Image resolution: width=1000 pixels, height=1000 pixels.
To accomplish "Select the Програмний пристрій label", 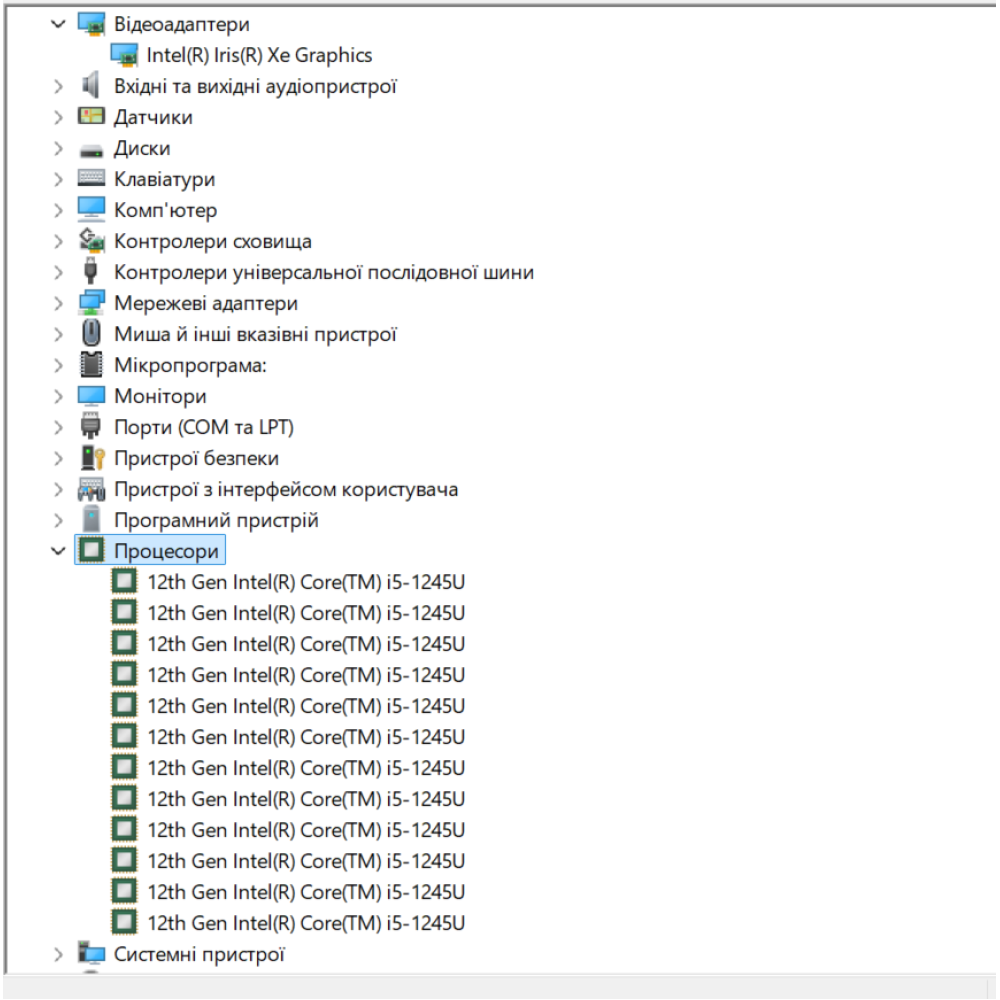I will pos(216,520).
